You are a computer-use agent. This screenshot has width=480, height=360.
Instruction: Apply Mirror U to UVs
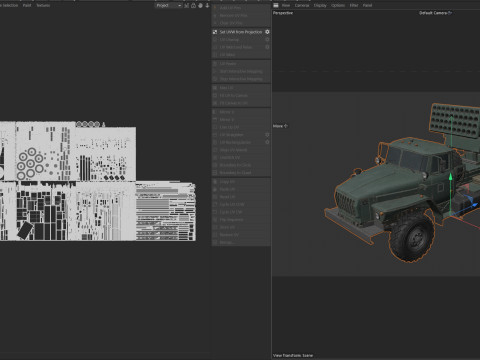click(x=241, y=112)
